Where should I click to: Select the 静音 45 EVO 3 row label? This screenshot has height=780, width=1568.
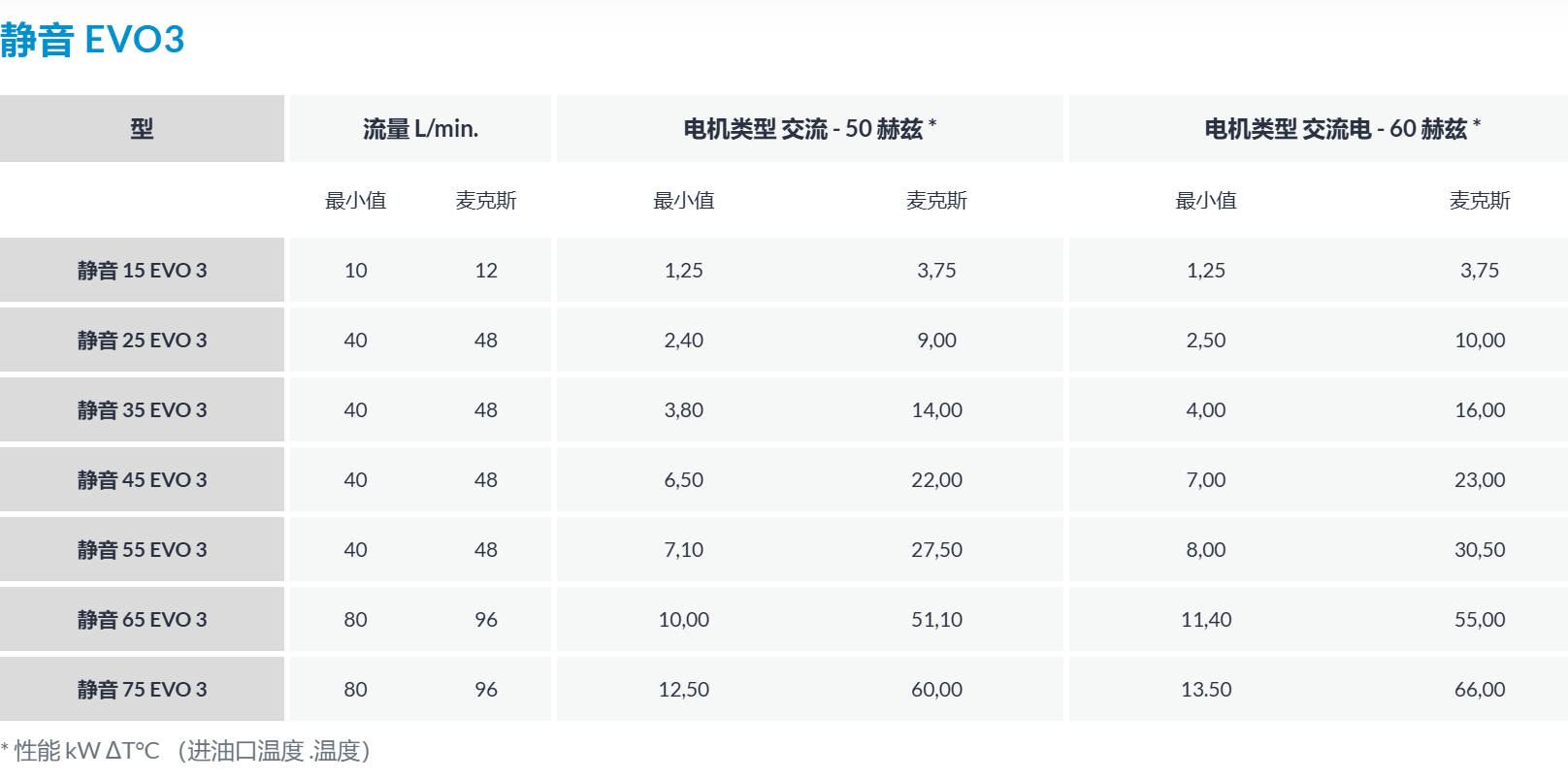pyautogui.click(x=142, y=479)
